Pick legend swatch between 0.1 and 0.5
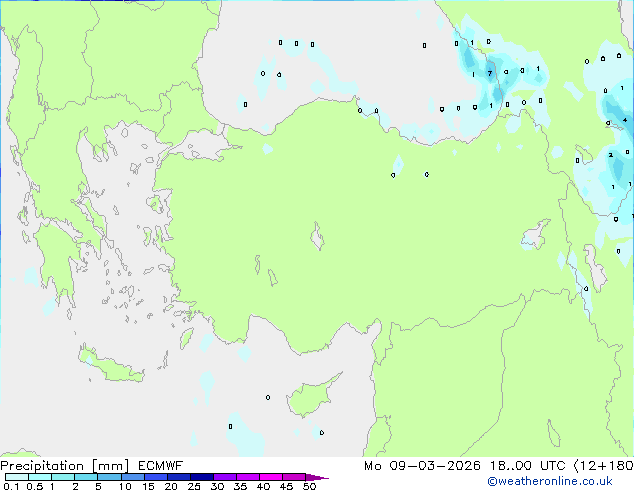Viewport: 634px width, 490px height. click(x=17, y=477)
